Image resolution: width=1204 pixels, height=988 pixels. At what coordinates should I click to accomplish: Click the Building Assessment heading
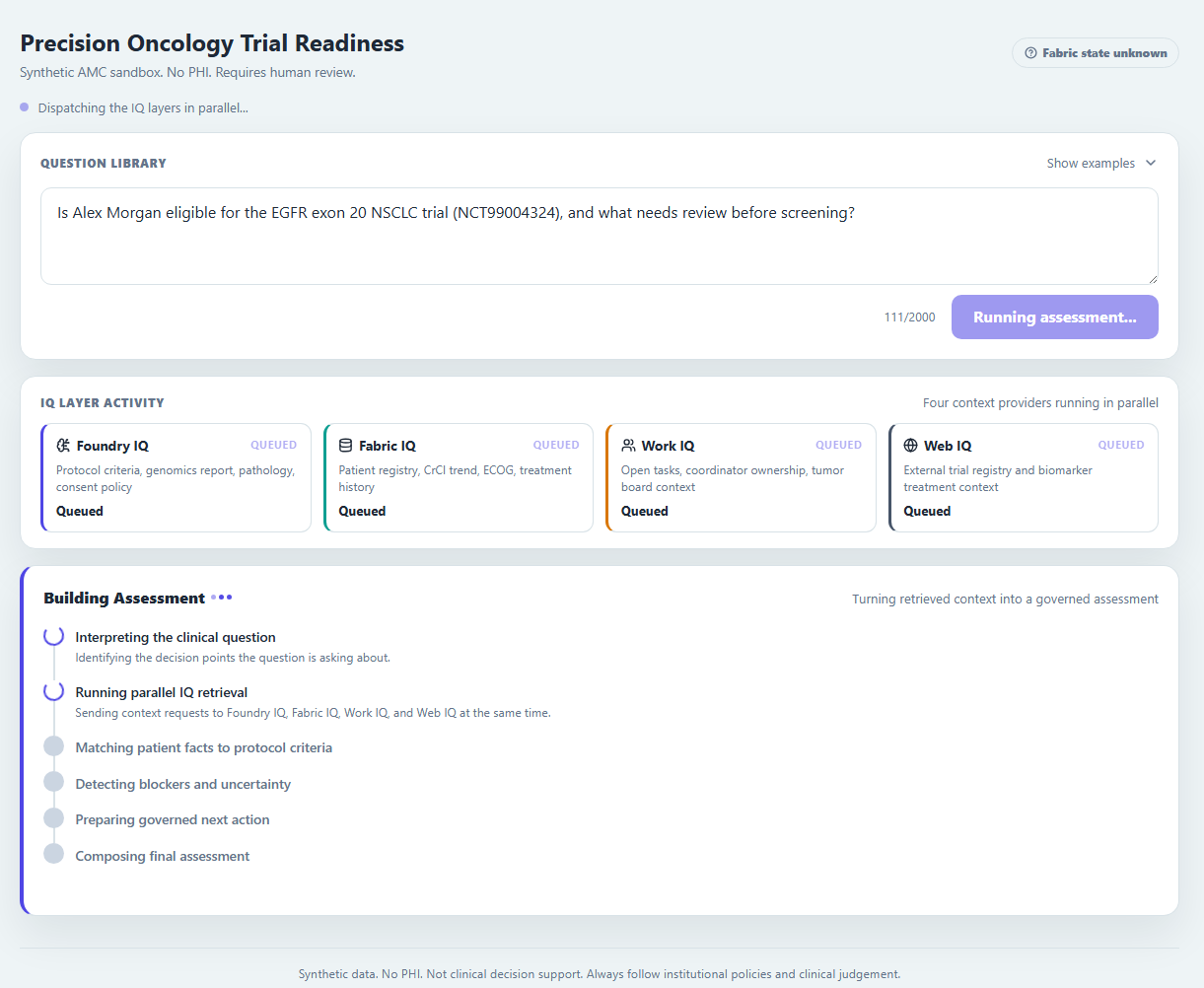click(x=124, y=599)
